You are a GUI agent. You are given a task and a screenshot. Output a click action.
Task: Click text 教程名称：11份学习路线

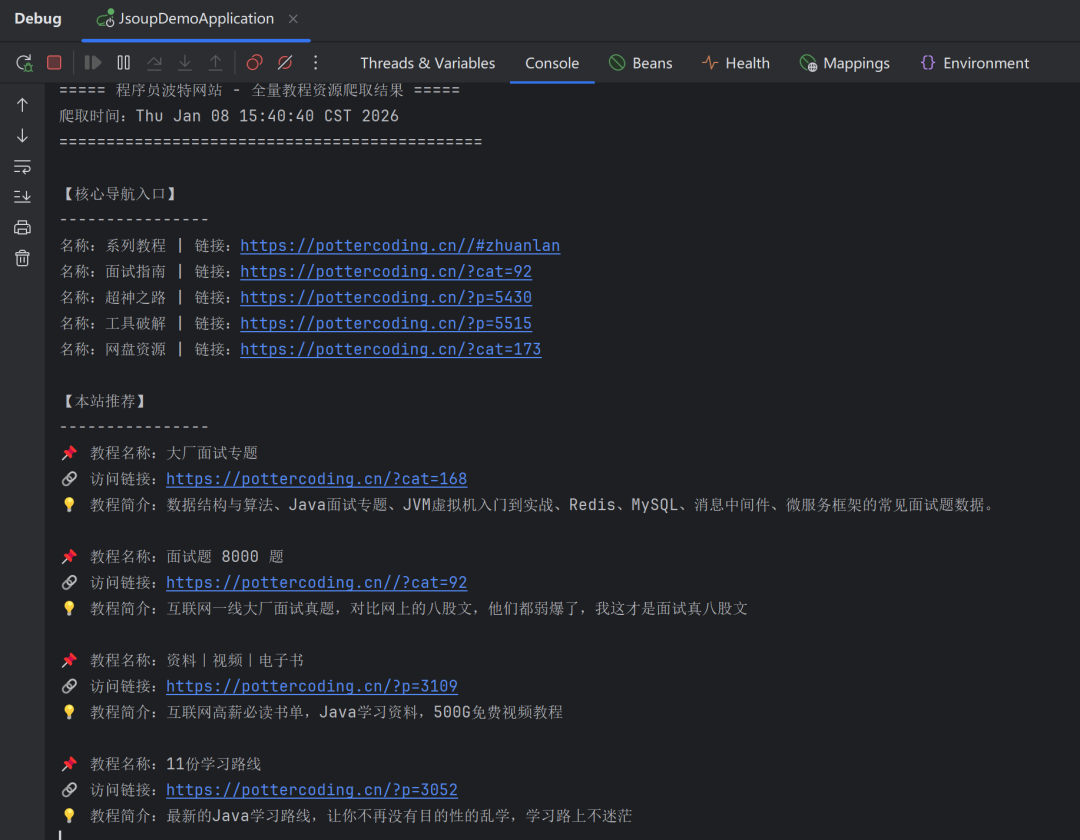pyautogui.click(x=176, y=764)
